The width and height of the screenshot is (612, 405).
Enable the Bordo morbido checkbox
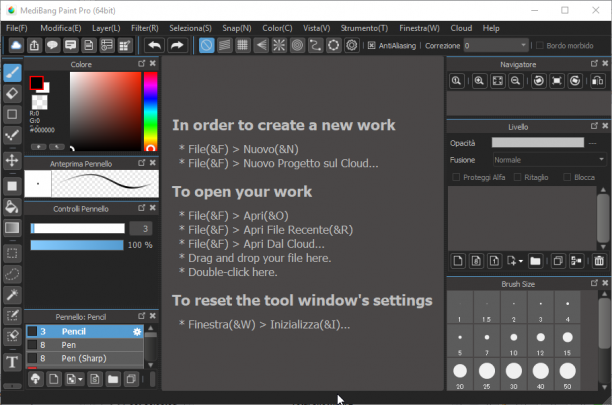coord(540,46)
